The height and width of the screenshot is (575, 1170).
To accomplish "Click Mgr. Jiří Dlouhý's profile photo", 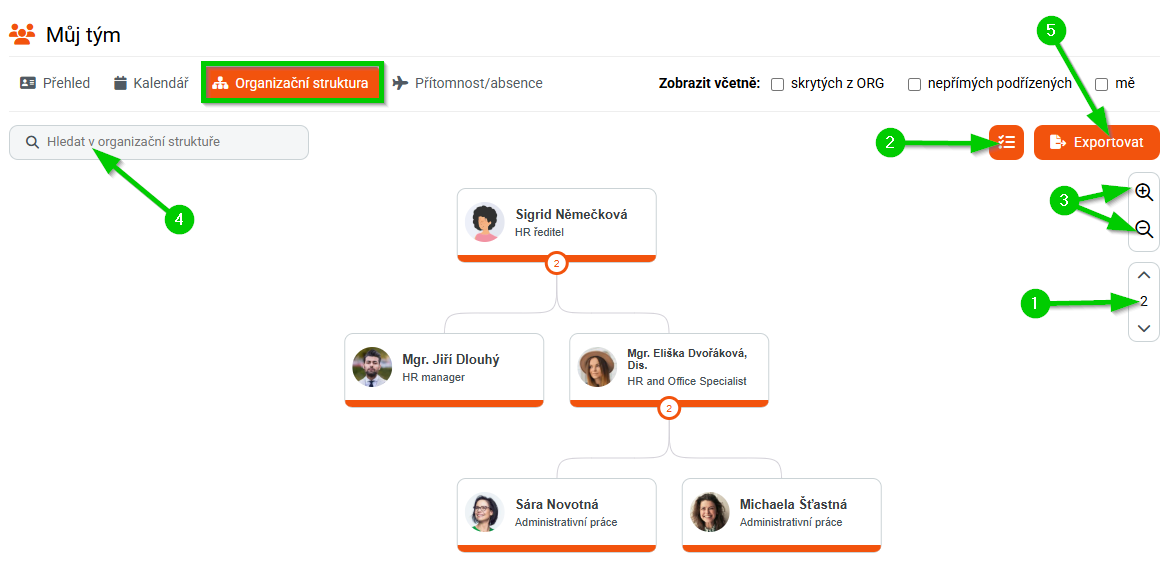I will tap(372, 367).
